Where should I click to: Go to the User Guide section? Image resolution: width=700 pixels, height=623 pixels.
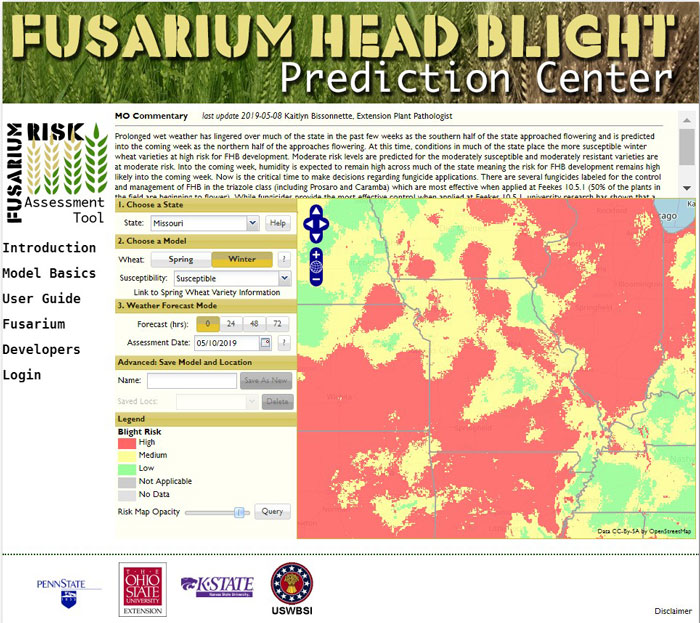41,298
